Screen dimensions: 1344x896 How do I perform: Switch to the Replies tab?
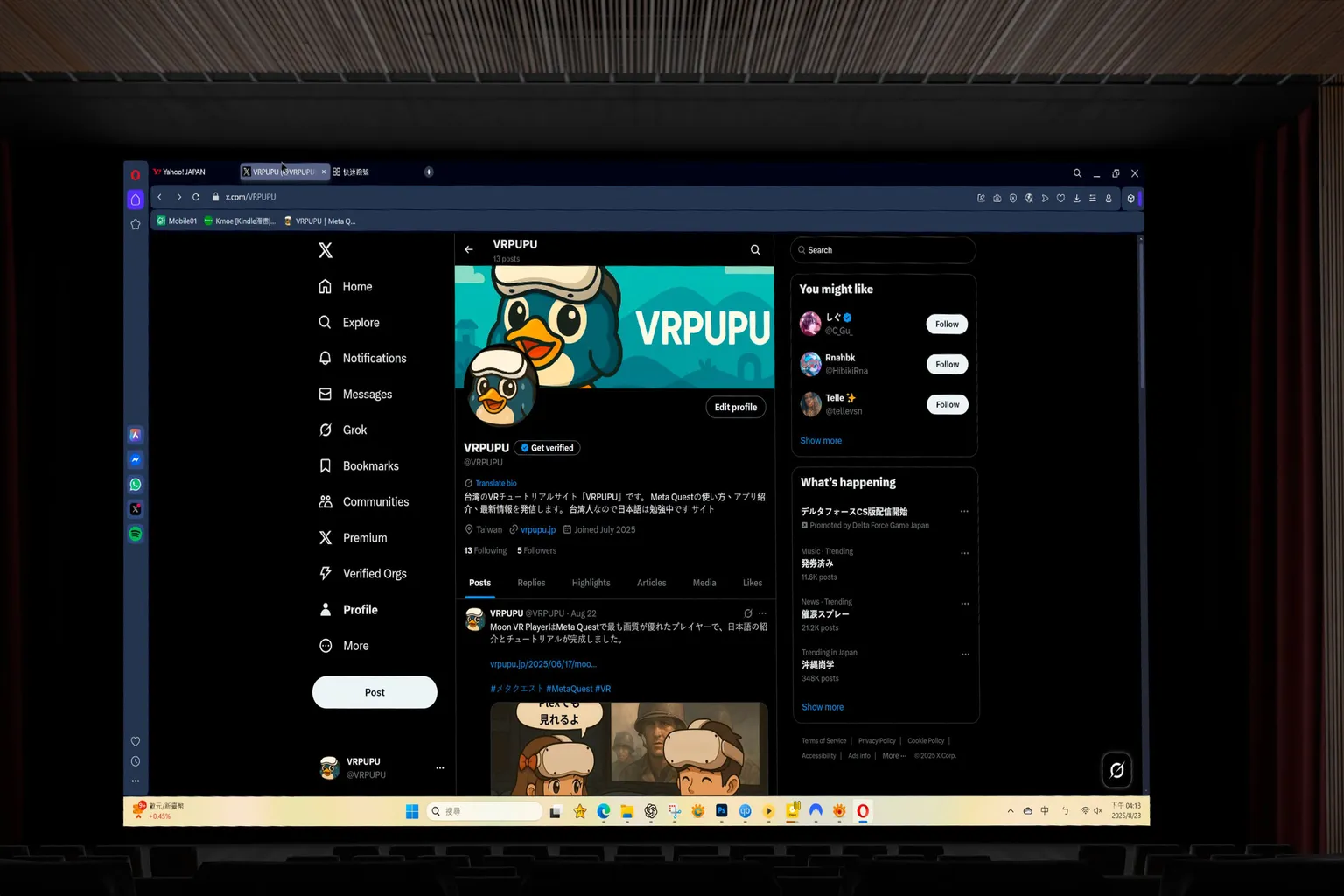531,583
